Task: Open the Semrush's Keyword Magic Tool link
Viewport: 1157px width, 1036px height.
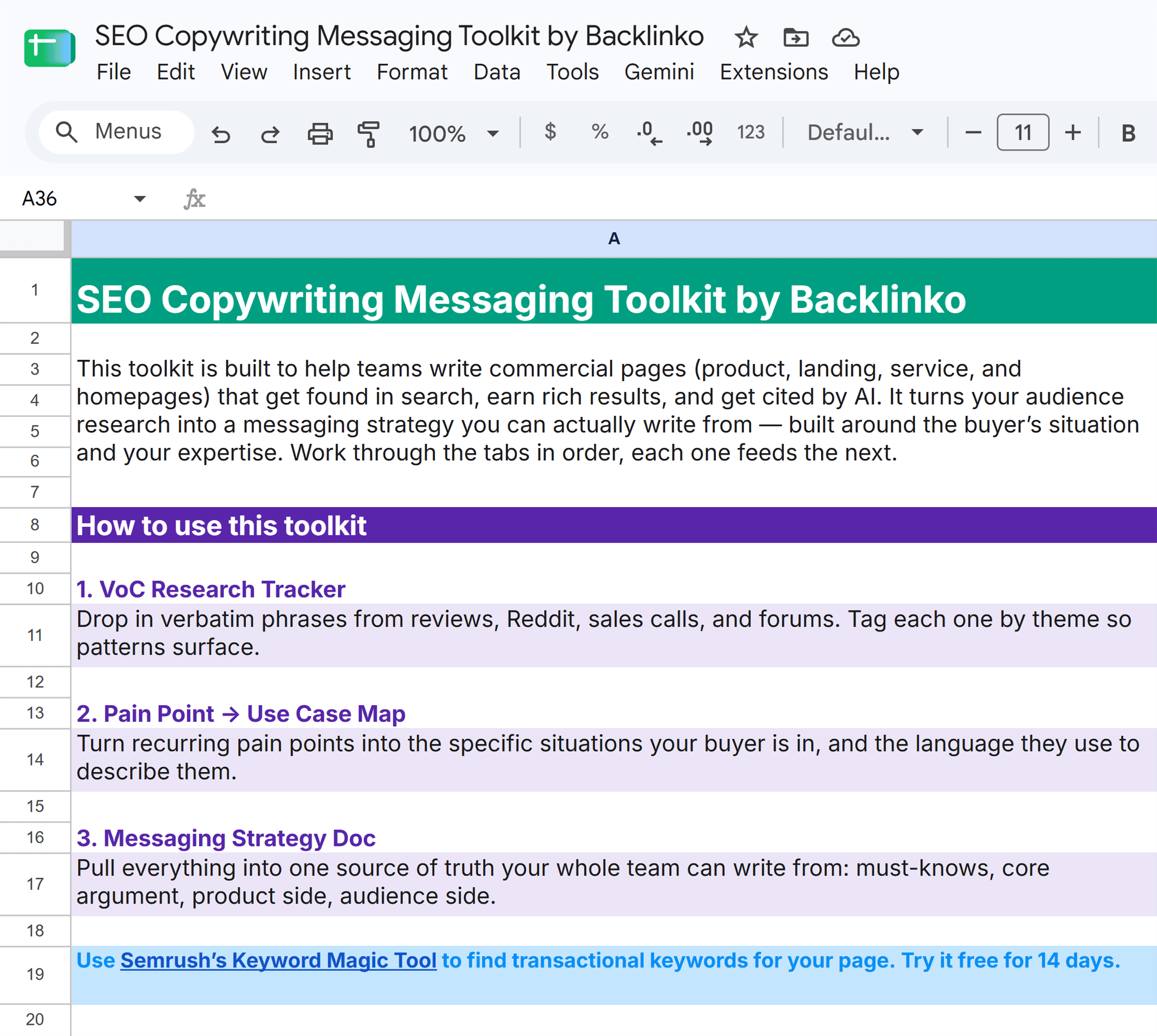Action: [278, 961]
